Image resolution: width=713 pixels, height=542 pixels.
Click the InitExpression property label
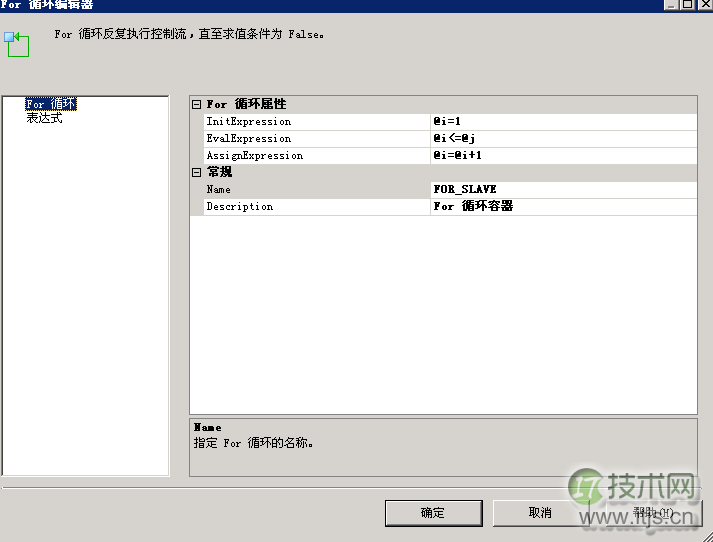tap(316, 121)
